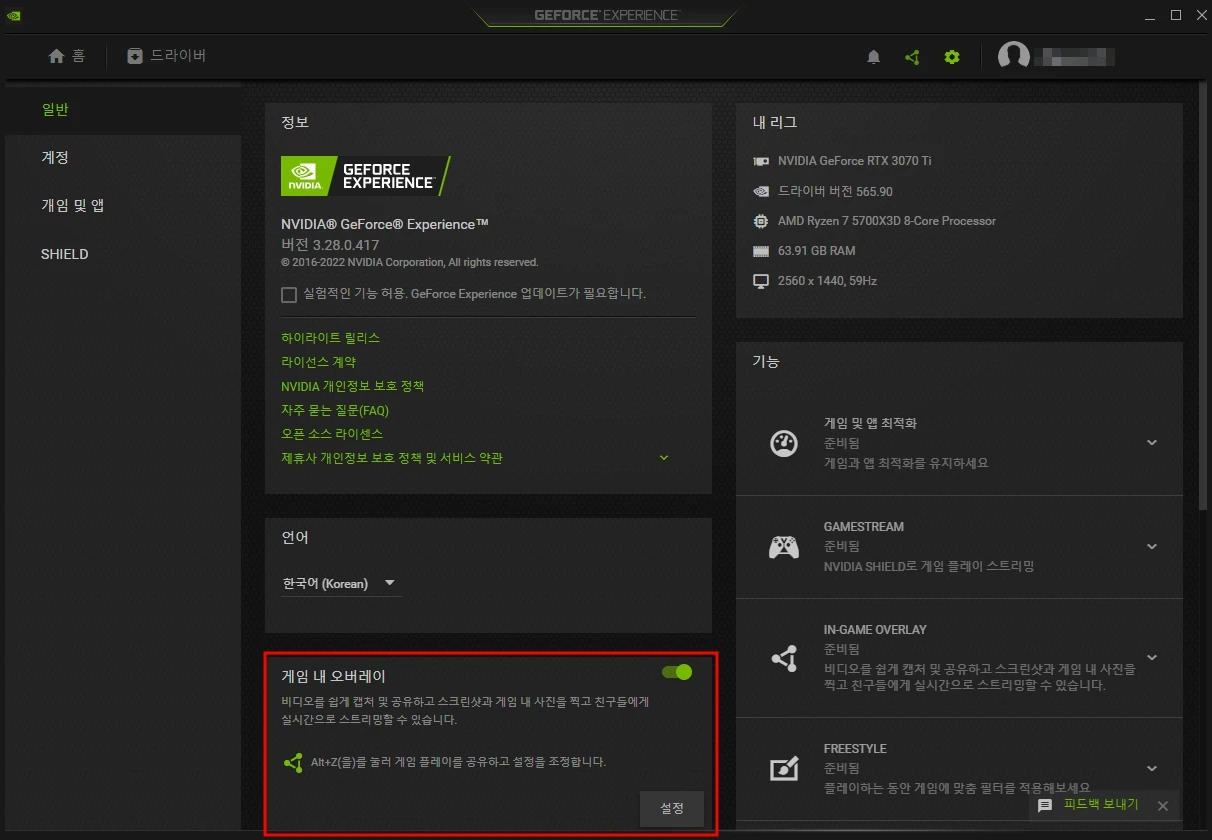The height and width of the screenshot is (840, 1212).
Task: Open the settings gear icon
Action: pyautogui.click(x=952, y=57)
